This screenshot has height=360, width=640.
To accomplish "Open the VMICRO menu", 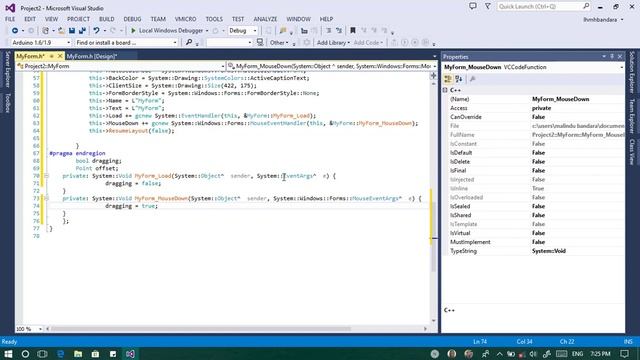I will (185, 19).
